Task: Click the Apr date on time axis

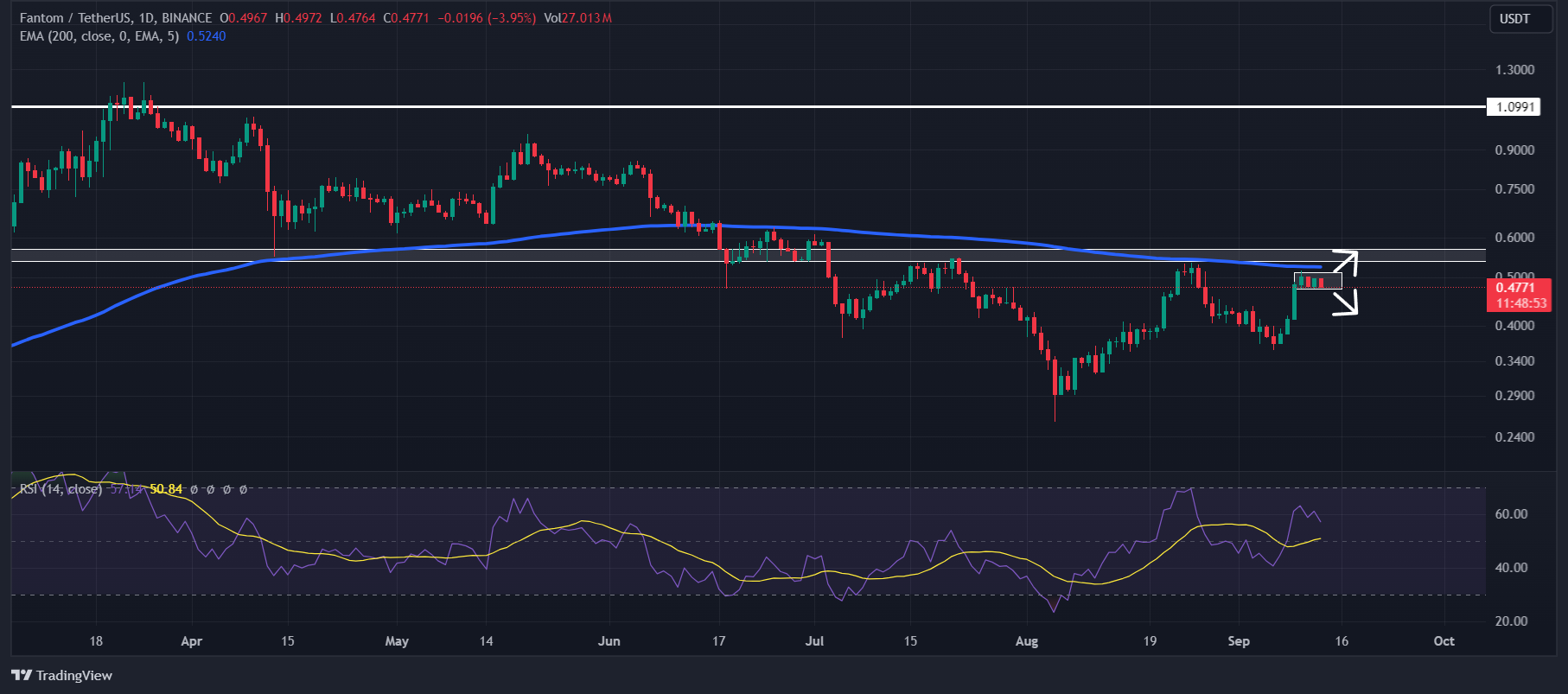Action: coord(191,641)
